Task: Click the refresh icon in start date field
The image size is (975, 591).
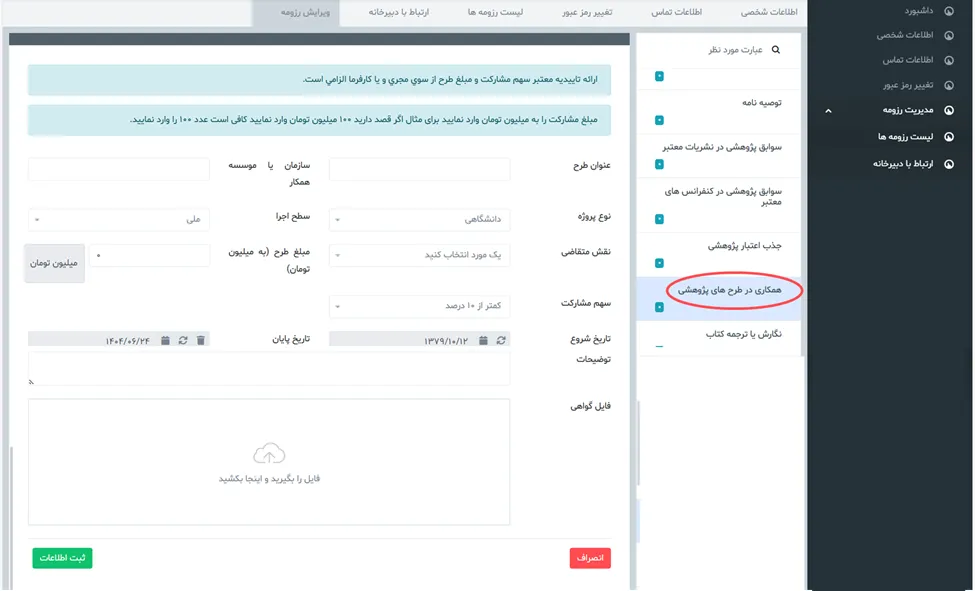Action: point(501,341)
